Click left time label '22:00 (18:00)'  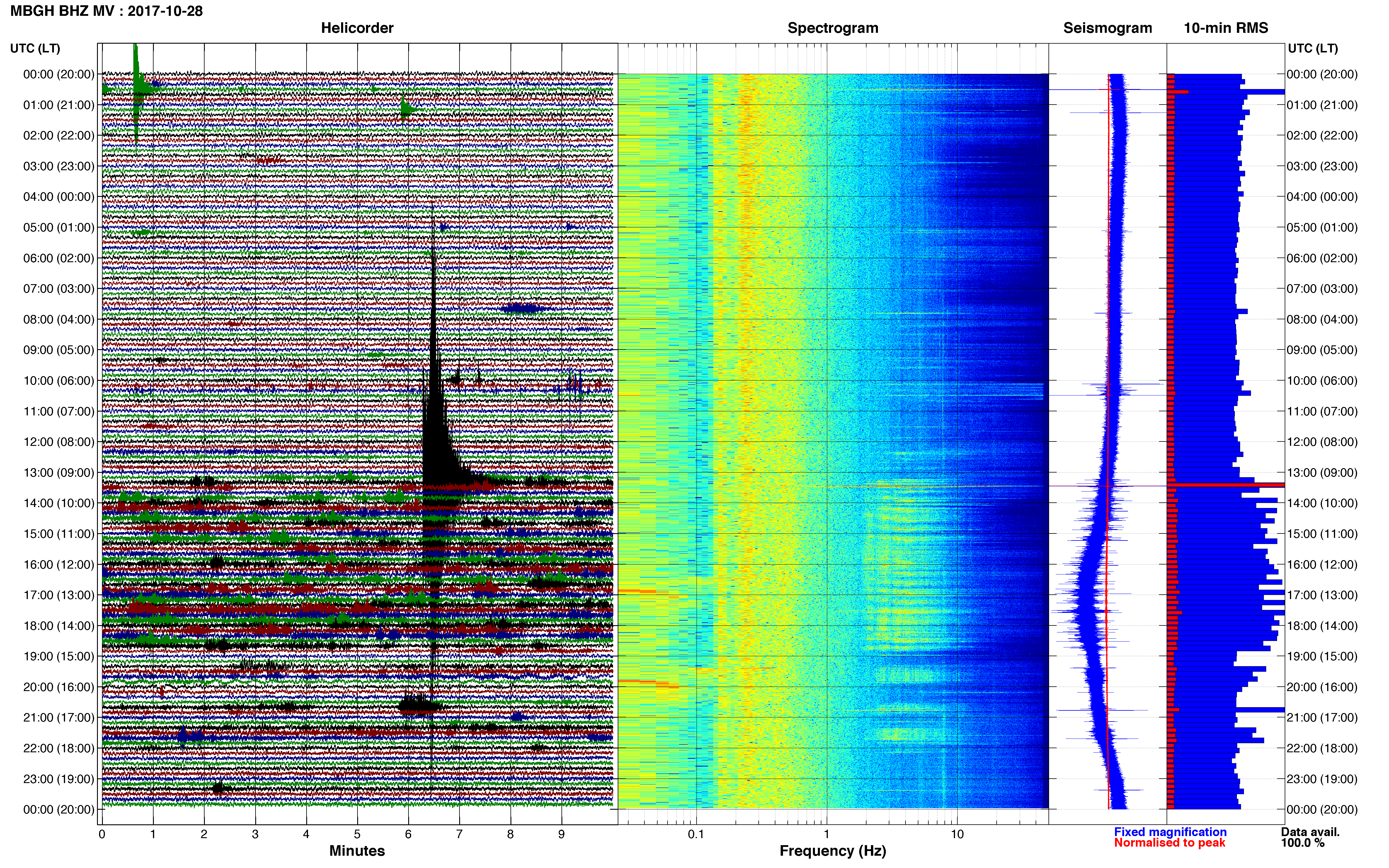coord(59,748)
